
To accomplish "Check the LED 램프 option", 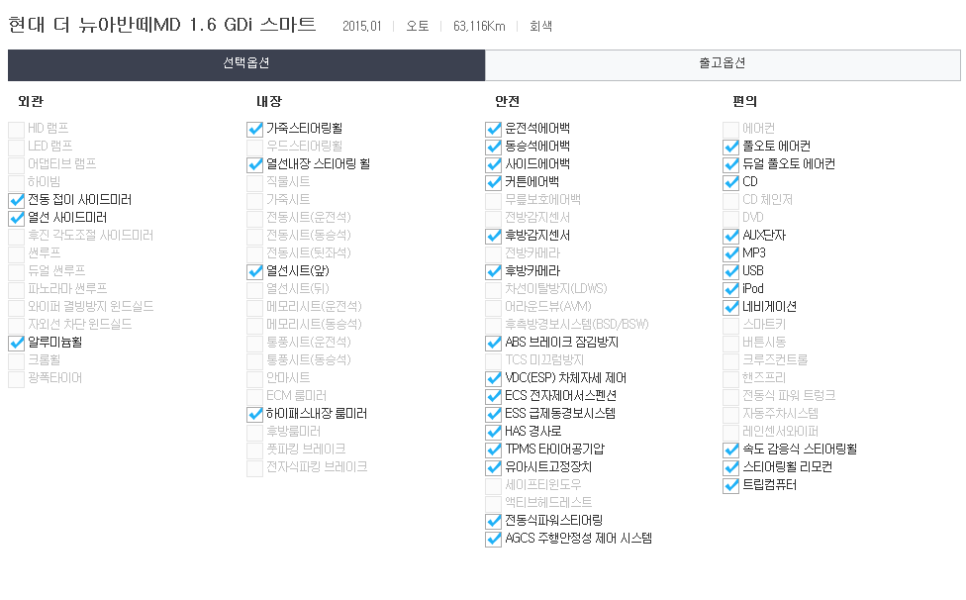I will [x=16, y=147].
